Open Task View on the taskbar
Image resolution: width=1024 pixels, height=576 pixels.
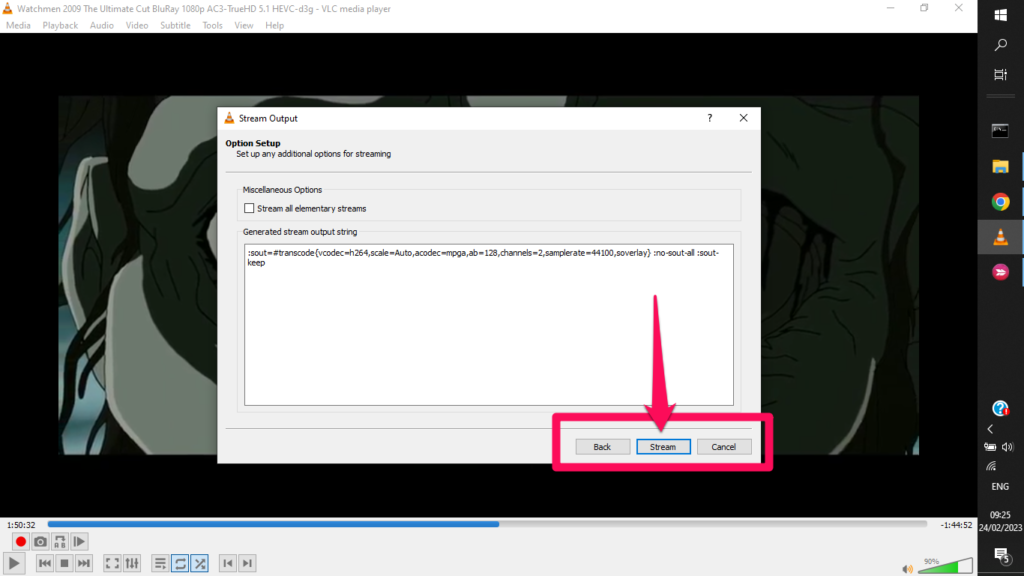[1000, 74]
